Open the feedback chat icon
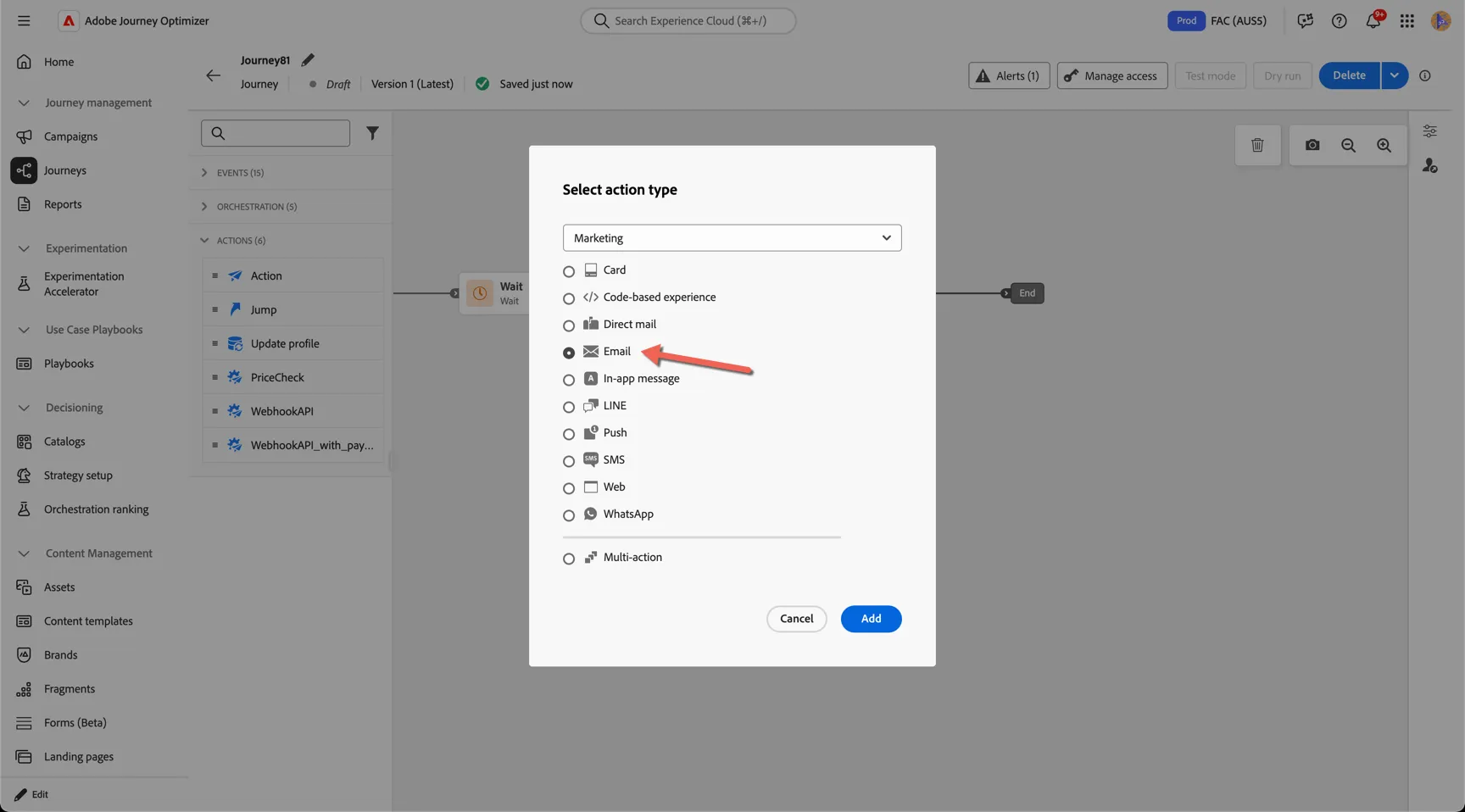 click(x=1305, y=20)
